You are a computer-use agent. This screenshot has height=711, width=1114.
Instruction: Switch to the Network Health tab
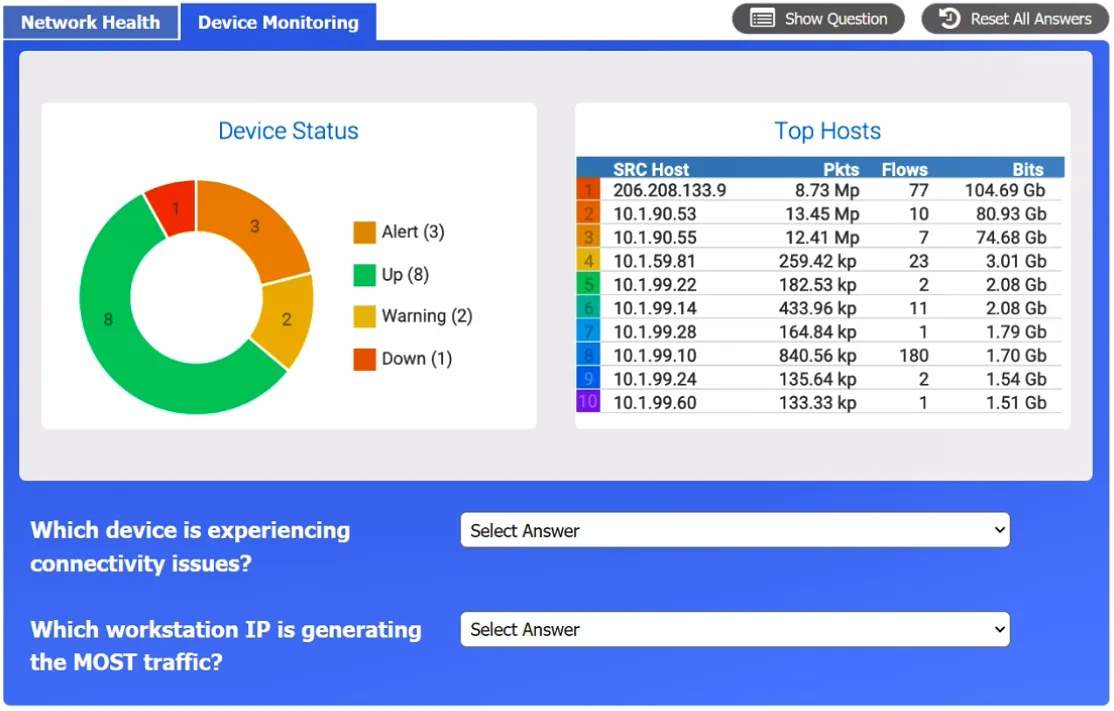[x=91, y=22]
